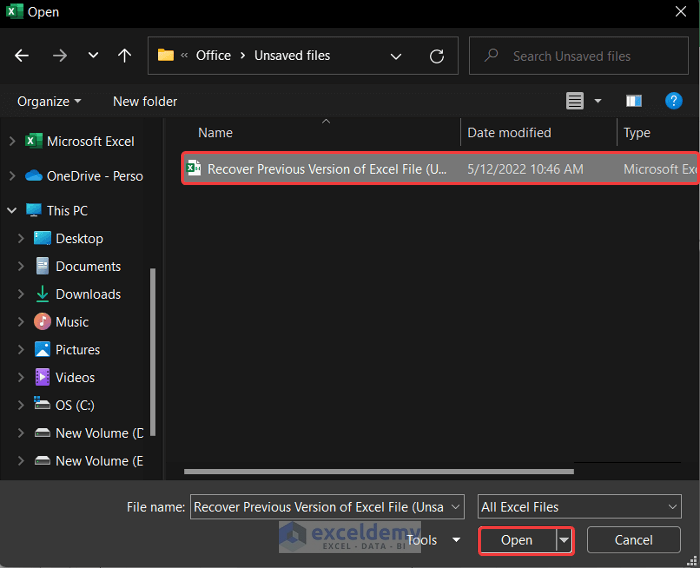Open the File name dropdown arrow
Image resolution: width=700 pixels, height=568 pixels.
[x=455, y=507]
